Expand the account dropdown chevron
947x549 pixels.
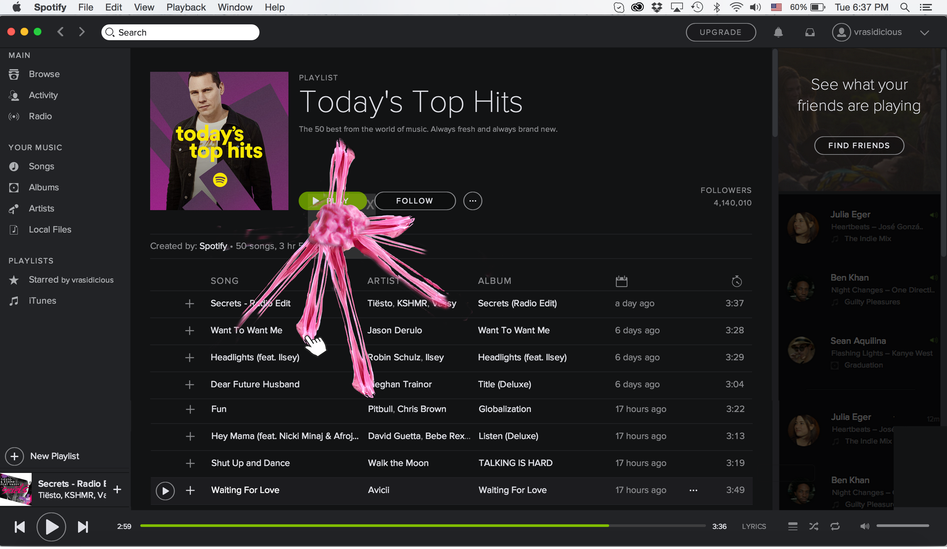pyautogui.click(x=925, y=33)
